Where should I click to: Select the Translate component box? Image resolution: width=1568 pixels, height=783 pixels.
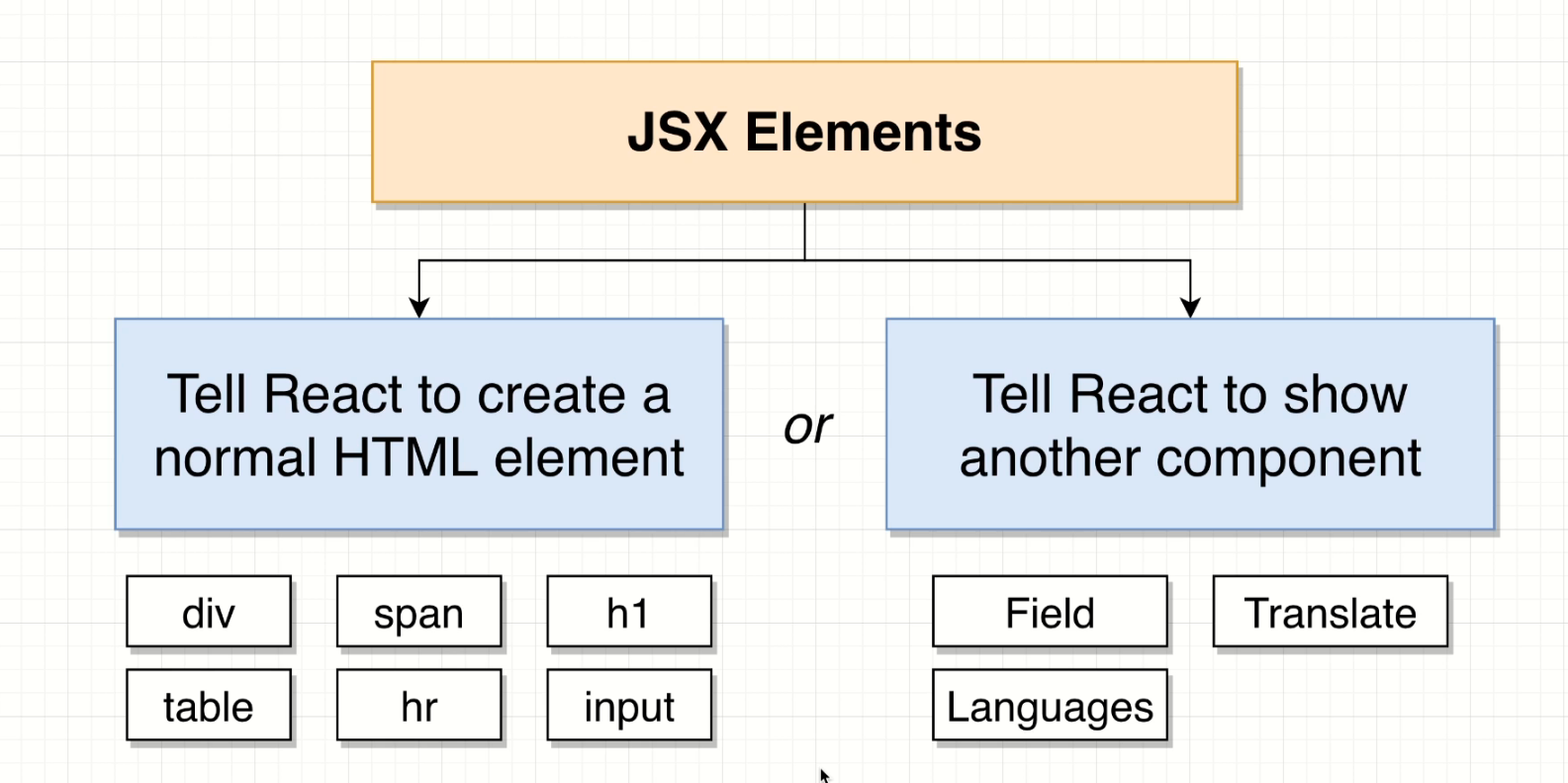click(x=1331, y=613)
